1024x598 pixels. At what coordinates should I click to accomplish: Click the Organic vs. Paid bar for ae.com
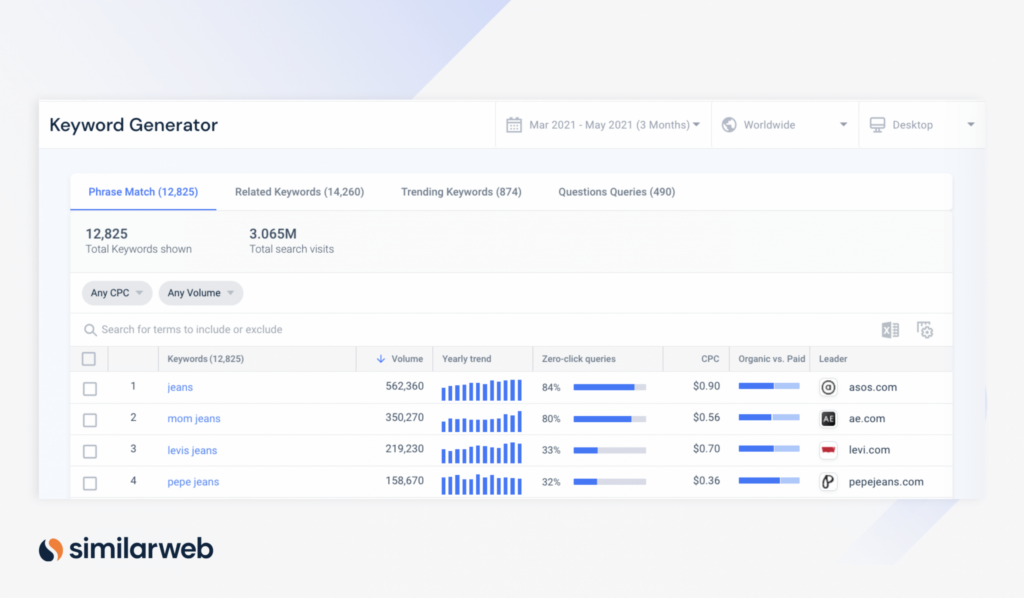770,418
